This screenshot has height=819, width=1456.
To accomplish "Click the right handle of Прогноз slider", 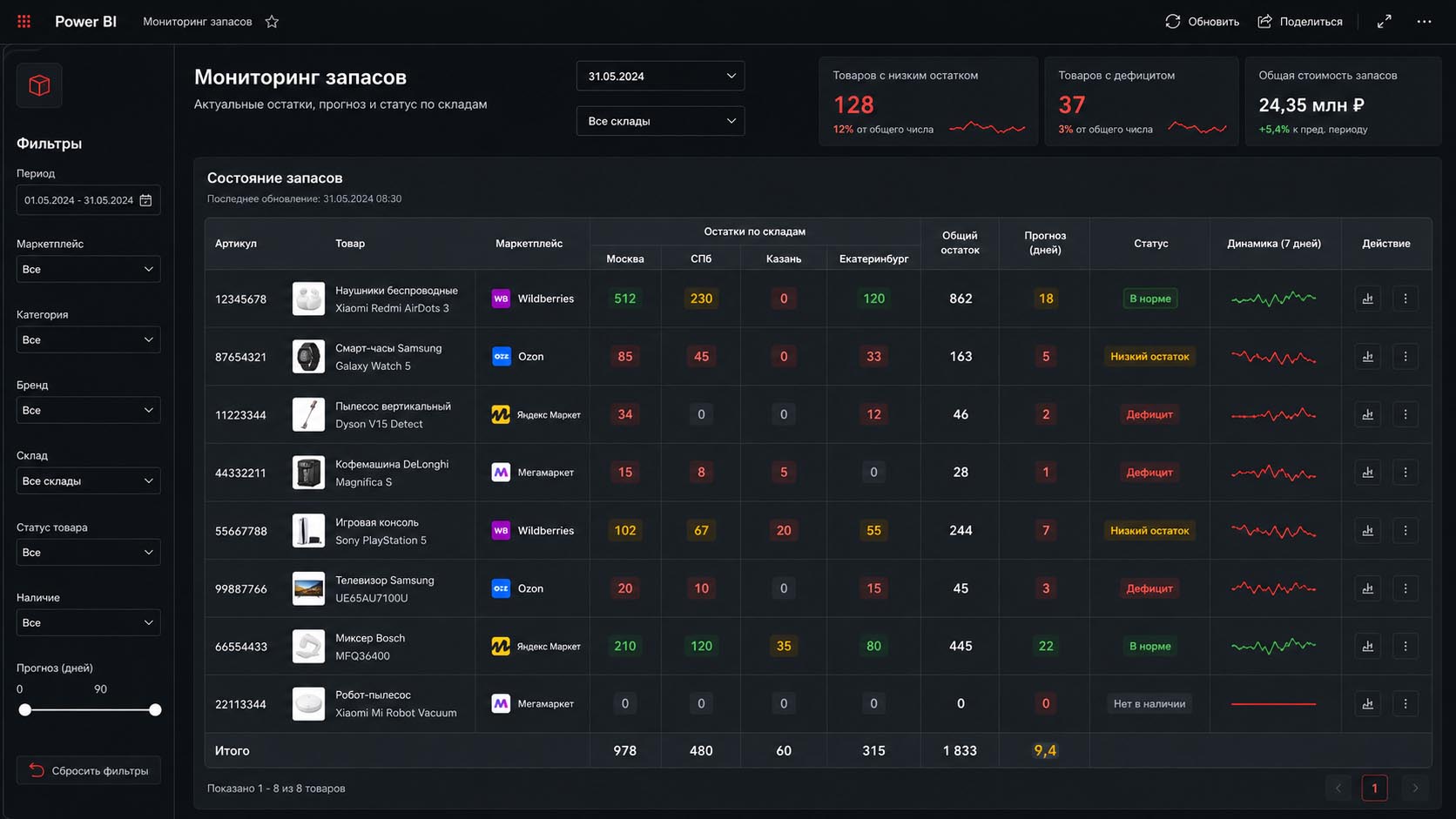I will pos(155,710).
